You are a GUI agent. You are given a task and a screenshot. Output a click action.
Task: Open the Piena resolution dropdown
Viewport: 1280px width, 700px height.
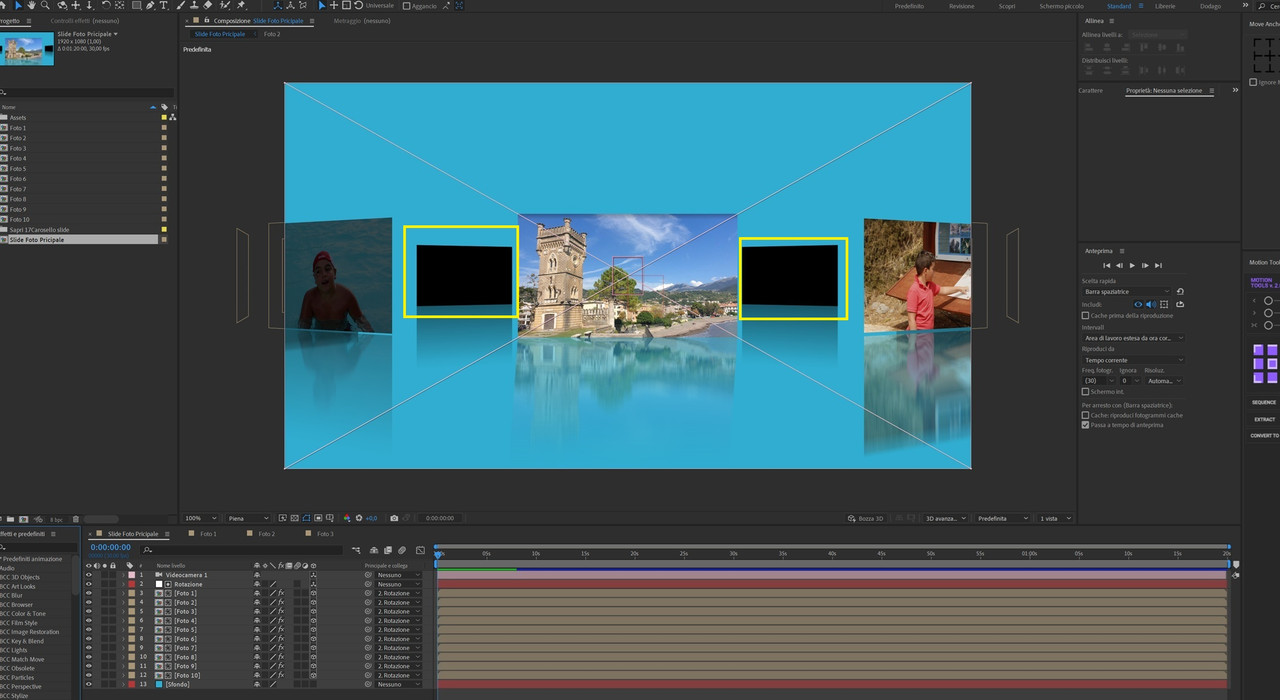point(248,518)
